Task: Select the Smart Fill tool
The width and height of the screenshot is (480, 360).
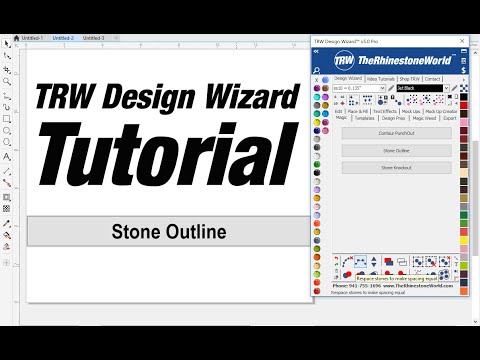Action: pyautogui.click(x=7, y=247)
